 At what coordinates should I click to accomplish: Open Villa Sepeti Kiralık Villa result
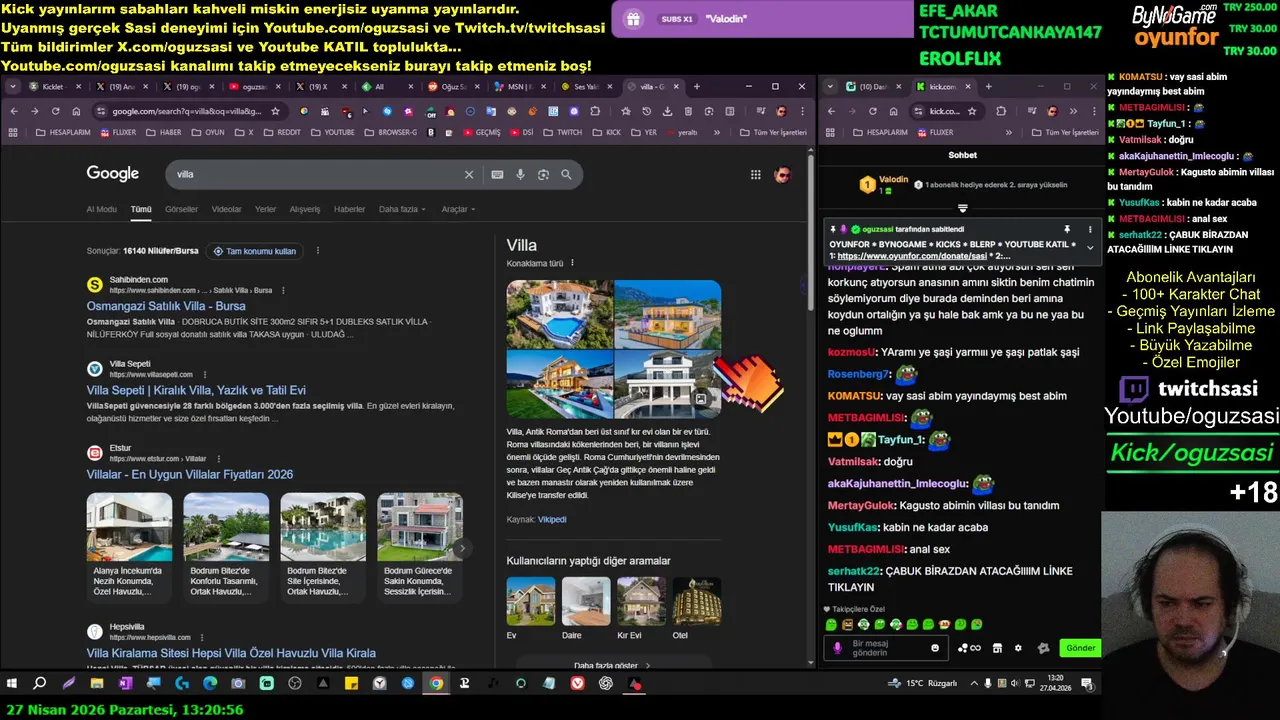tap(196, 390)
